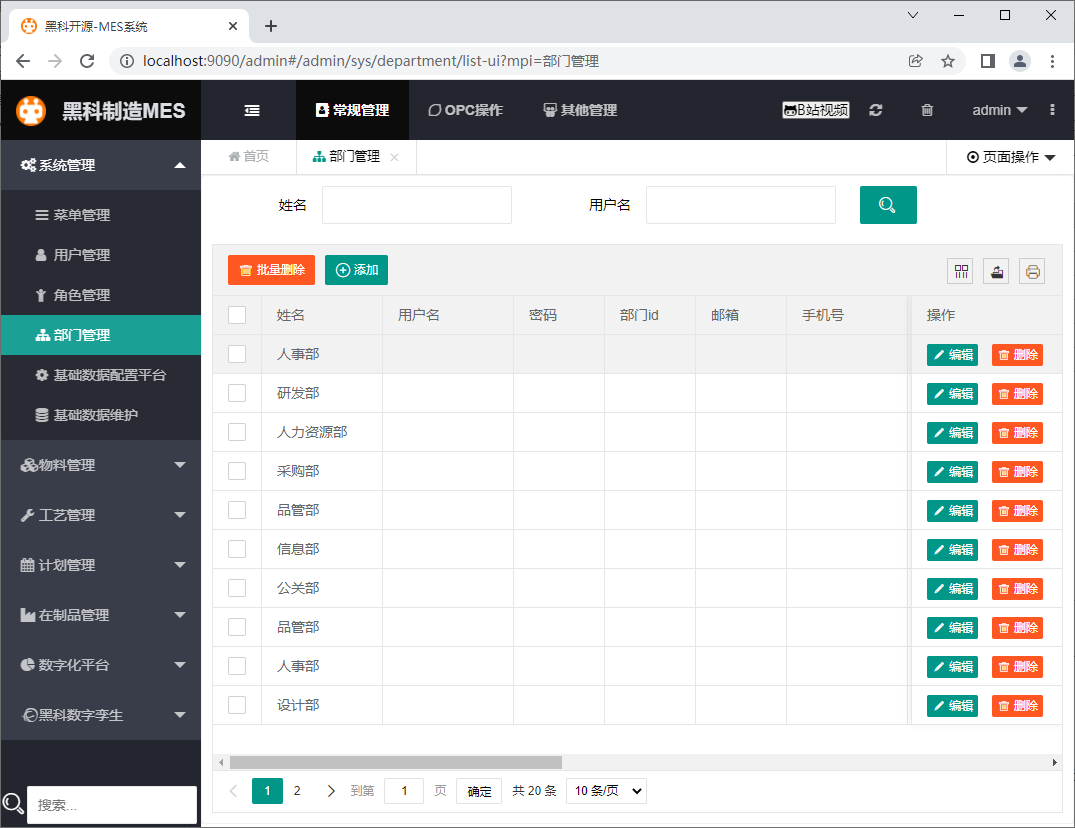Toggle the sidebar collapse icon
Image resolution: width=1075 pixels, height=828 pixels.
pyautogui.click(x=252, y=110)
